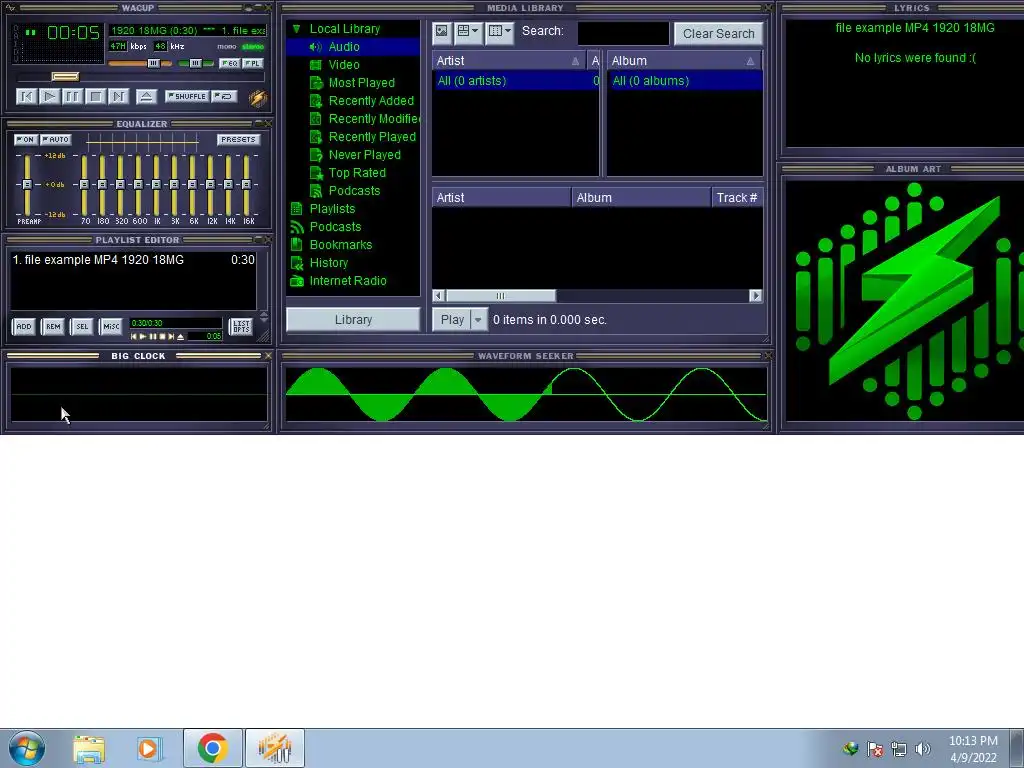Screen dimensions: 1024x768
Task: Toggle the Repeat button
Action: point(224,97)
